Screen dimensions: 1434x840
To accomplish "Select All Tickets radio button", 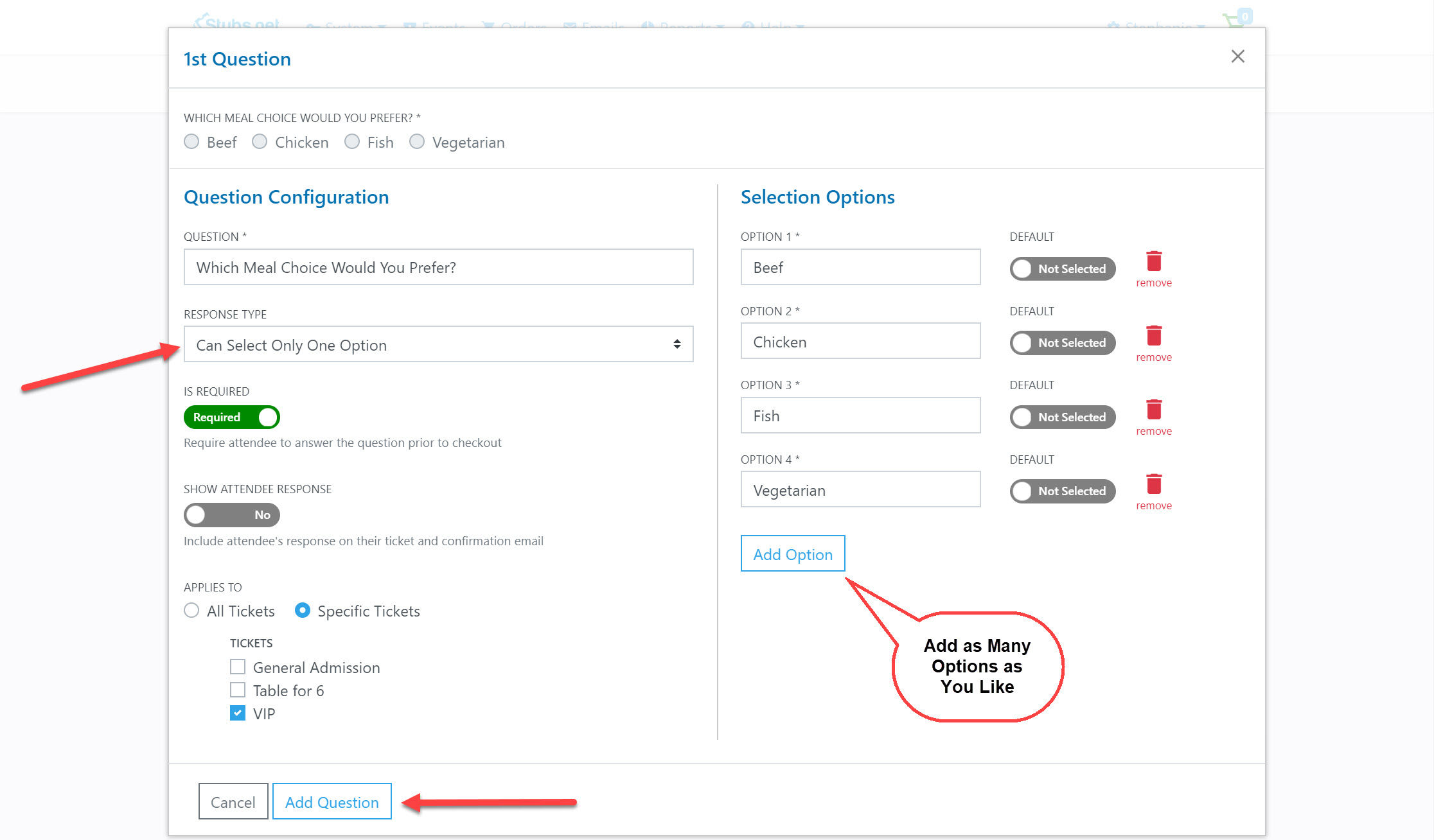I will pos(191,610).
